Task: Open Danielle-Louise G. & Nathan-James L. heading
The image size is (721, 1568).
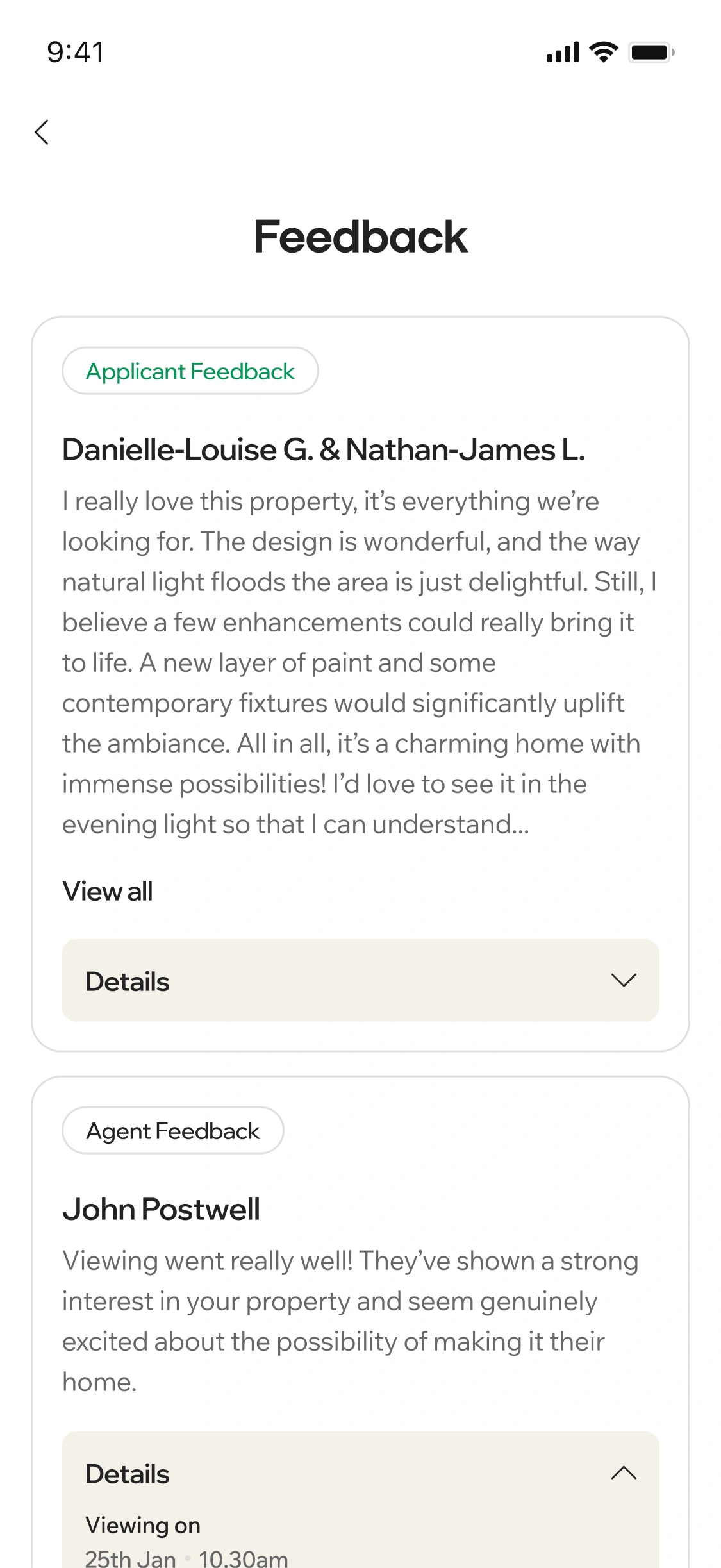Action: pyautogui.click(x=324, y=450)
